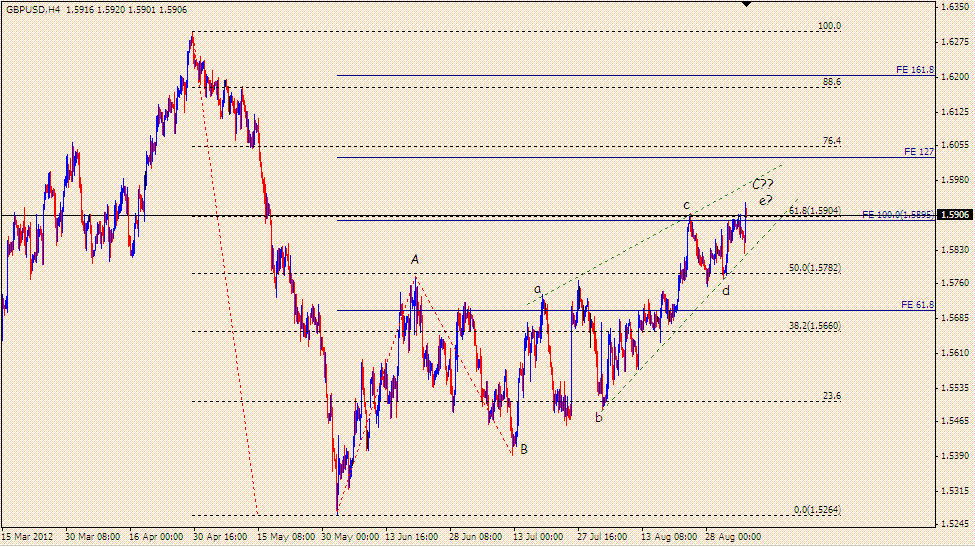
Task: Select the FE 100.0(1.5895) label
Action: point(898,214)
